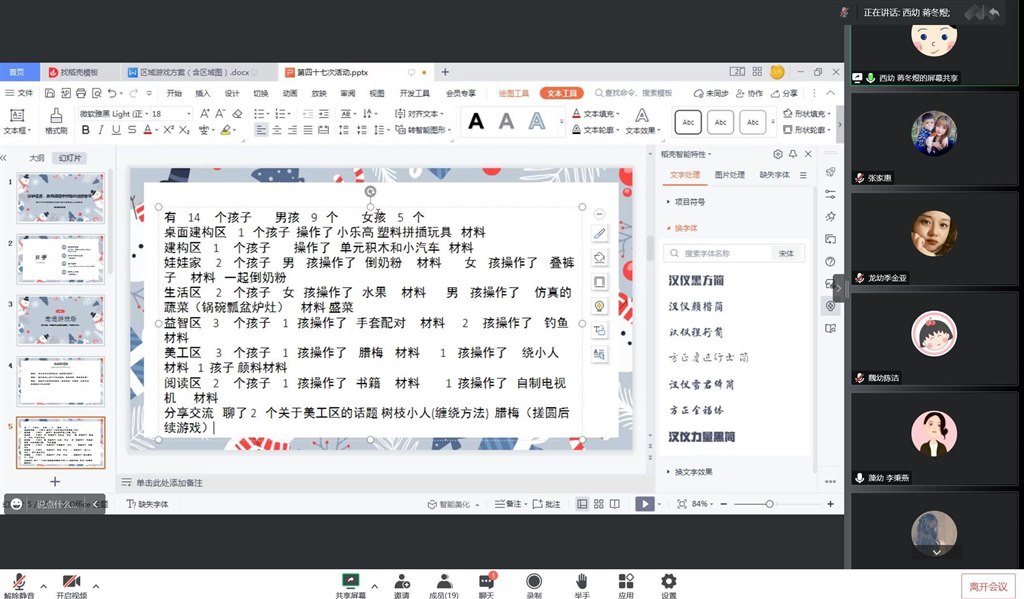Switch to 区域游戏方案 docx document tab
This screenshot has height=599, width=1024.
[195, 72]
